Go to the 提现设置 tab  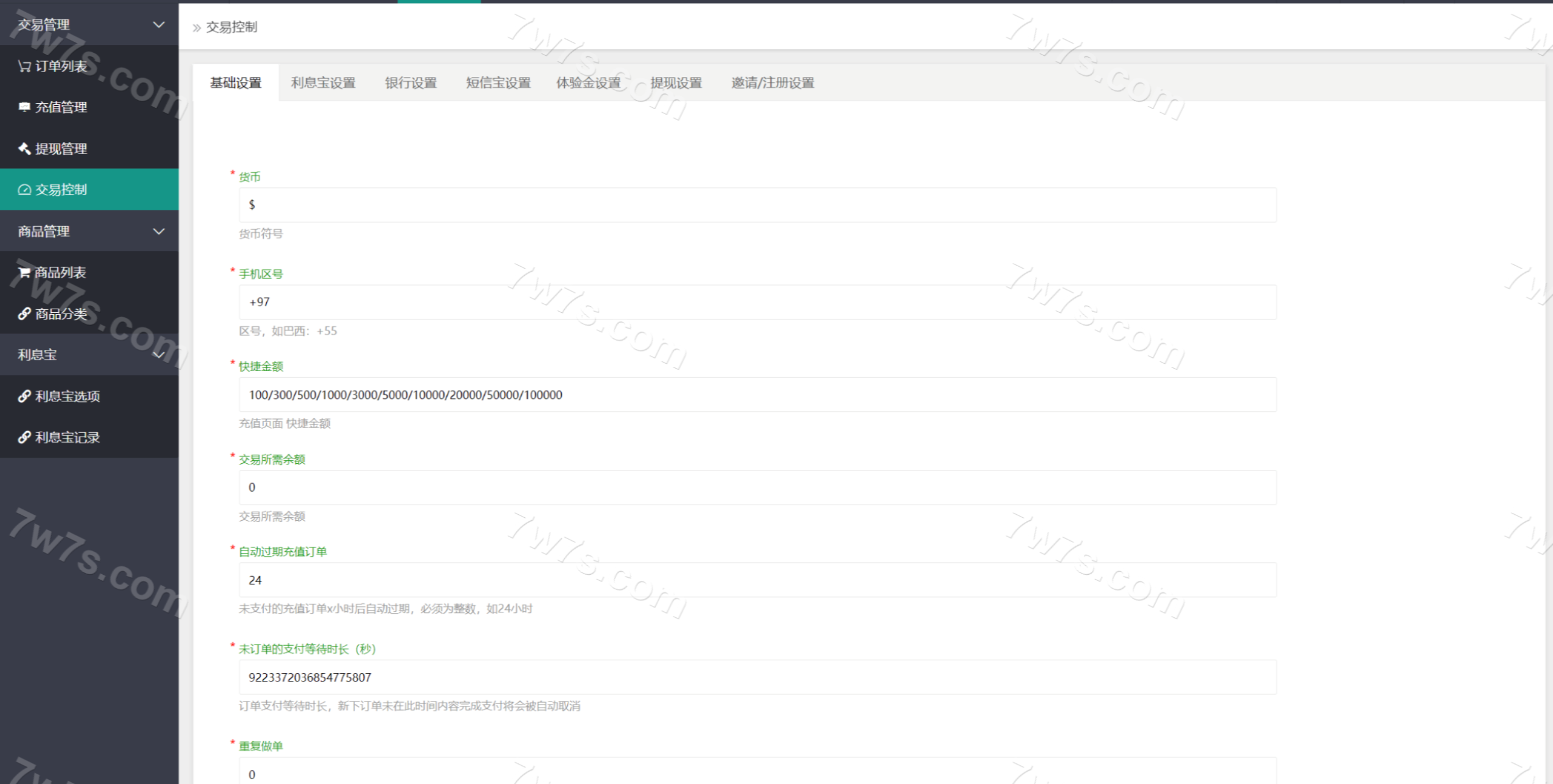click(676, 83)
